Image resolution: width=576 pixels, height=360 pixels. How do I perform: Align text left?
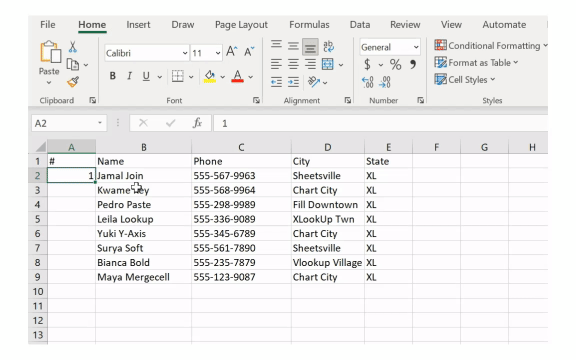pyautogui.click(x=276, y=64)
